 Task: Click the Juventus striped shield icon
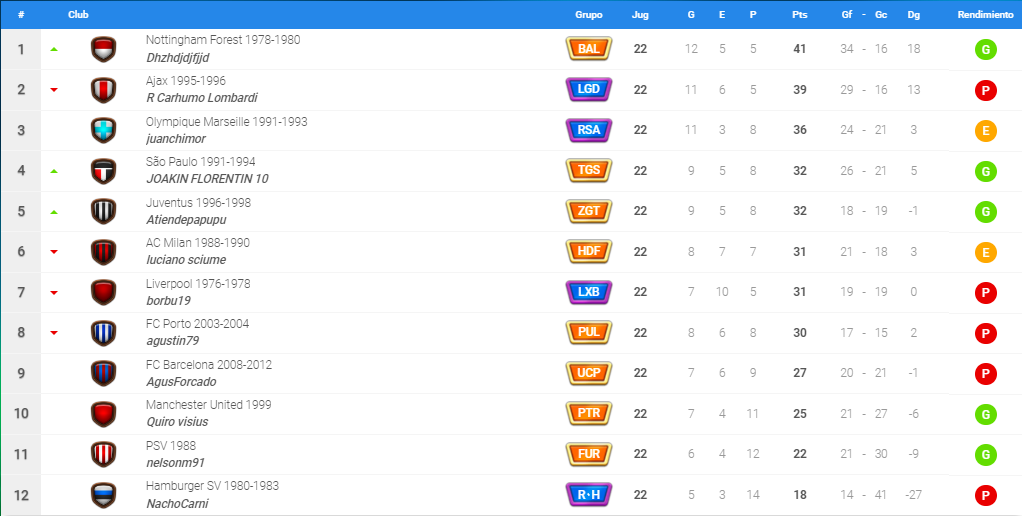(x=103, y=211)
